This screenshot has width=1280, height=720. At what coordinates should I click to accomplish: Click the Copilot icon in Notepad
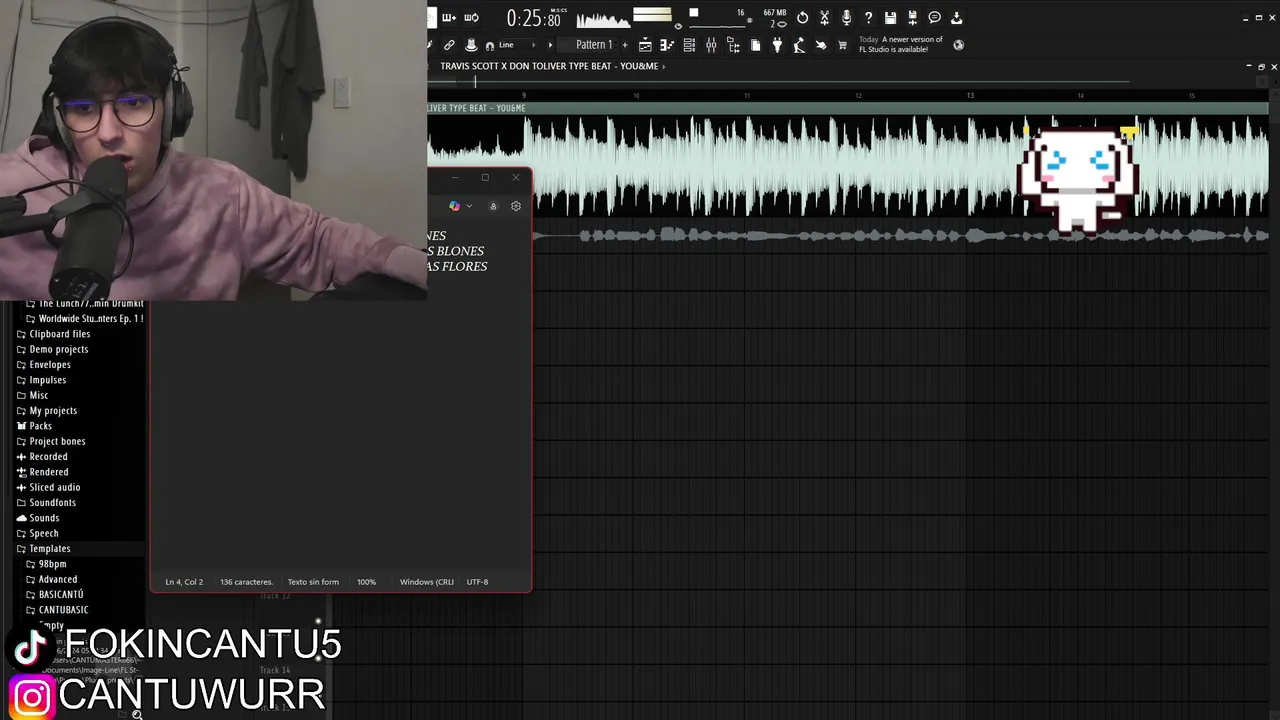455,206
